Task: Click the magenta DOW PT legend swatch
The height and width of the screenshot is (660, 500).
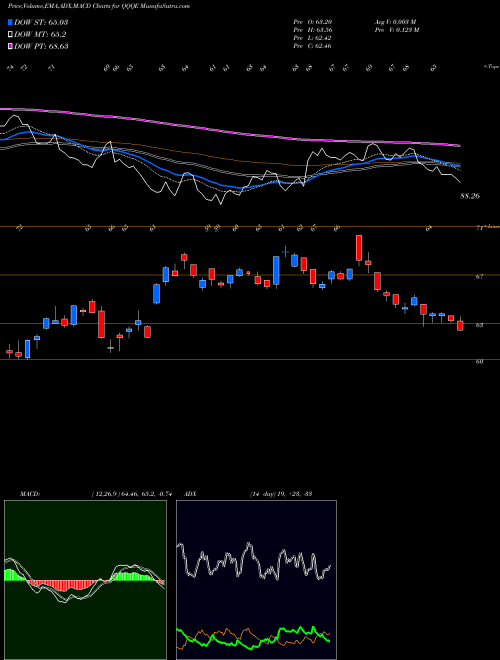Action: (x=10, y=46)
